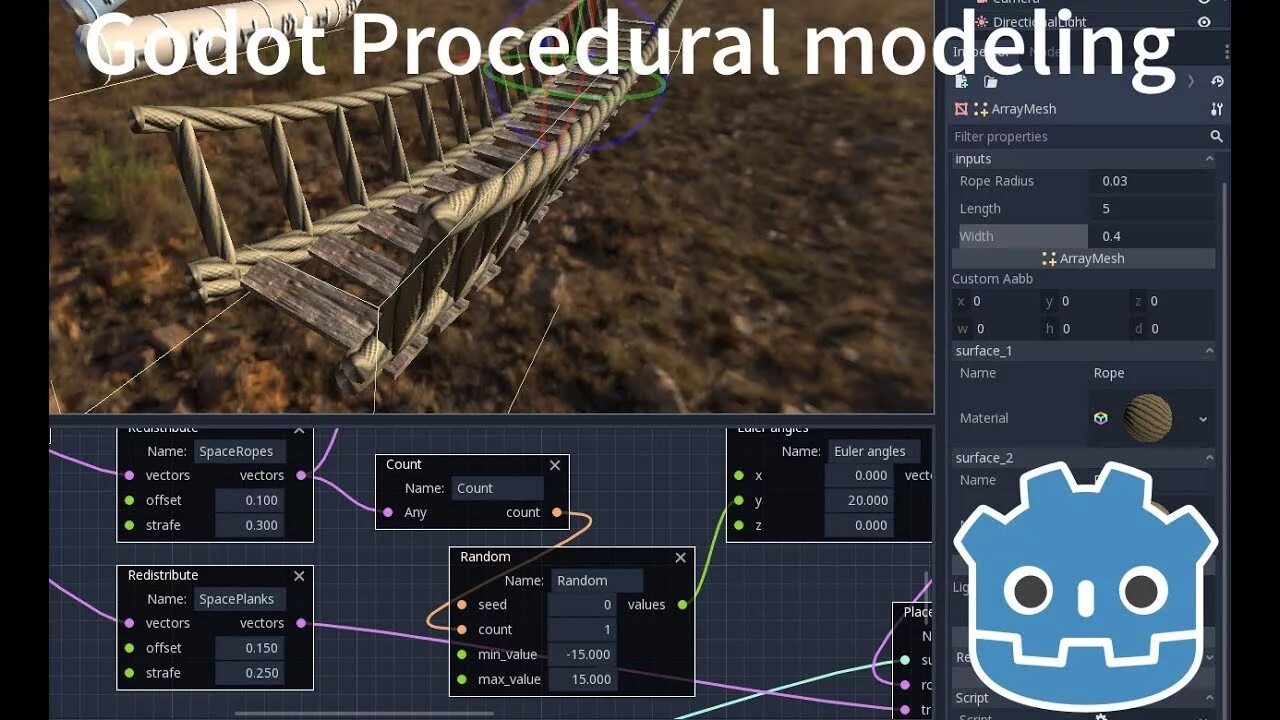The height and width of the screenshot is (720, 1280).
Task: Click the Random node seed input port
Action: point(462,605)
